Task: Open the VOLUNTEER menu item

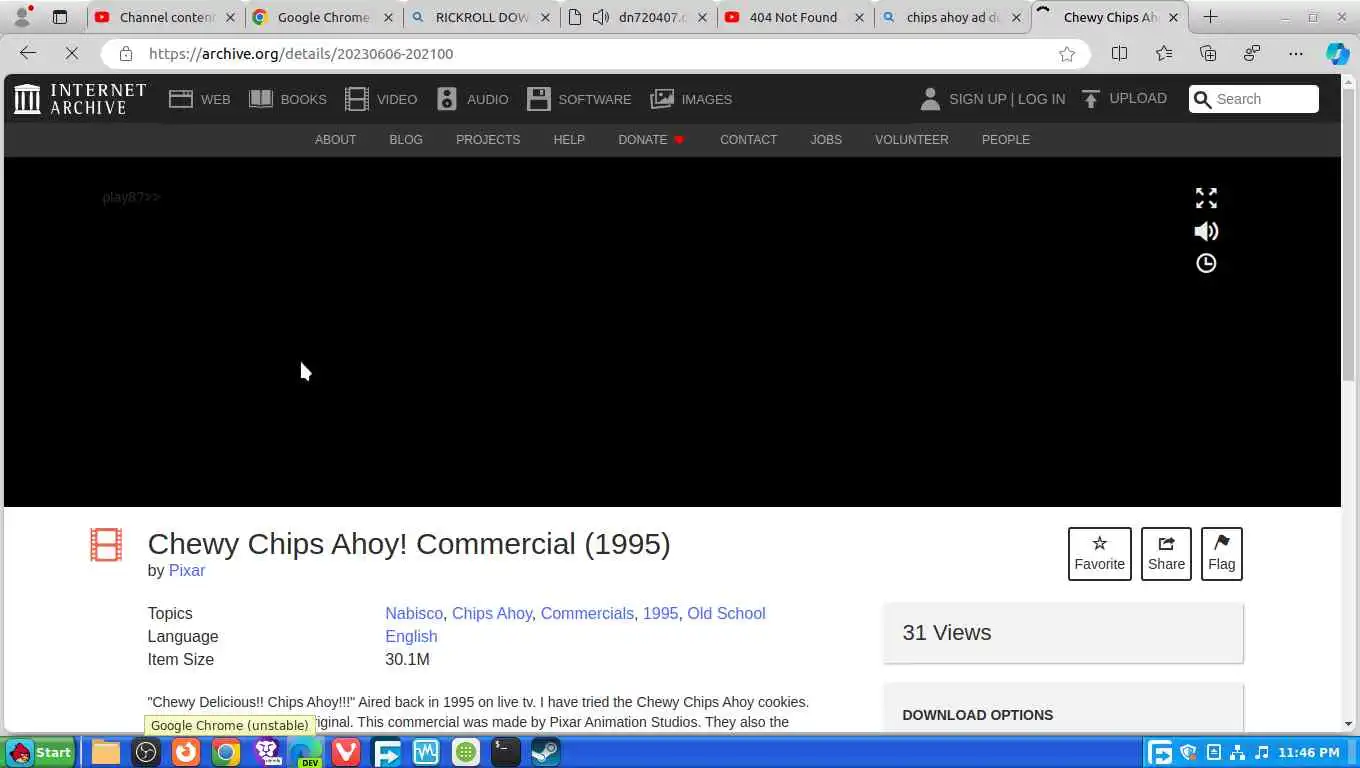Action: click(x=912, y=140)
